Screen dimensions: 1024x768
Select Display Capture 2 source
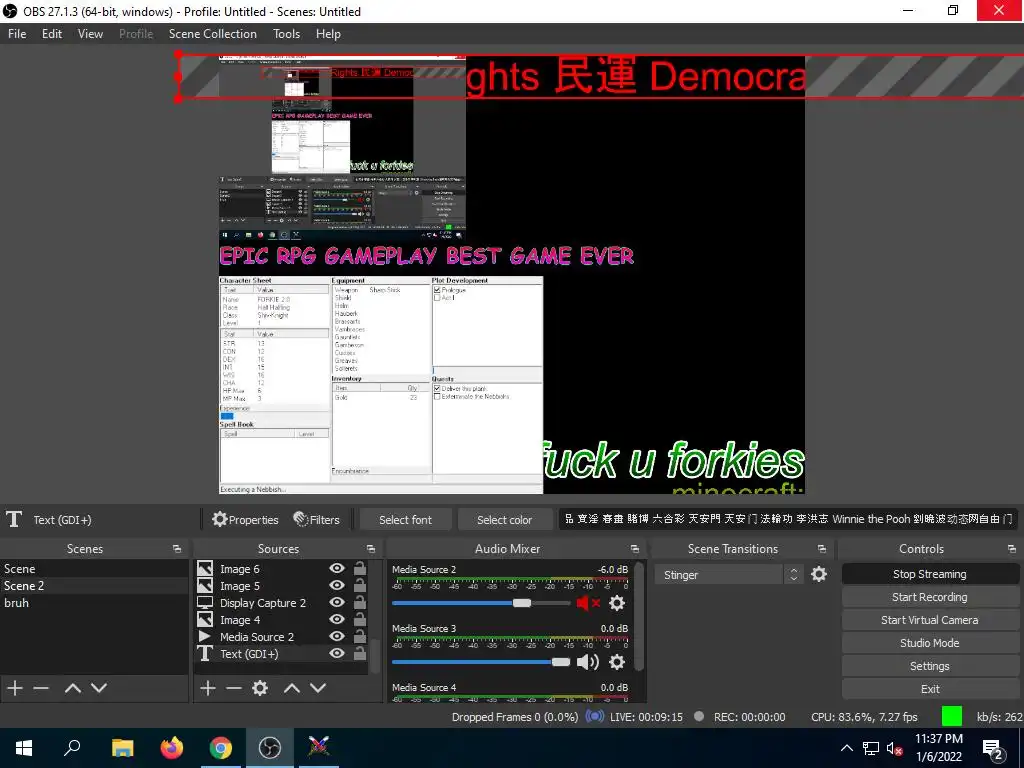pos(282,603)
